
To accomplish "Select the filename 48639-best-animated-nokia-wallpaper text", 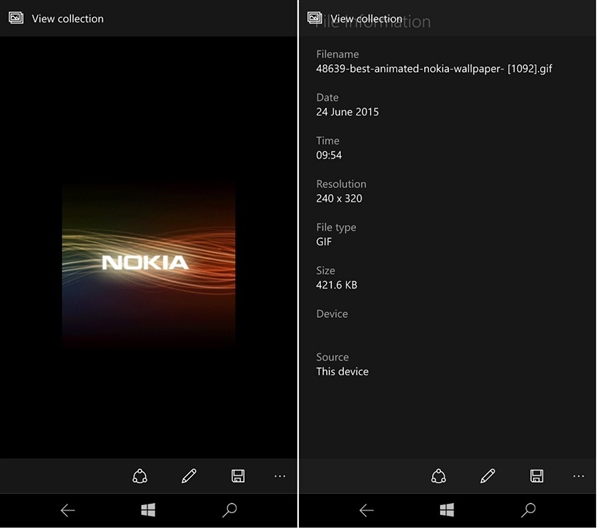I will coord(434,69).
